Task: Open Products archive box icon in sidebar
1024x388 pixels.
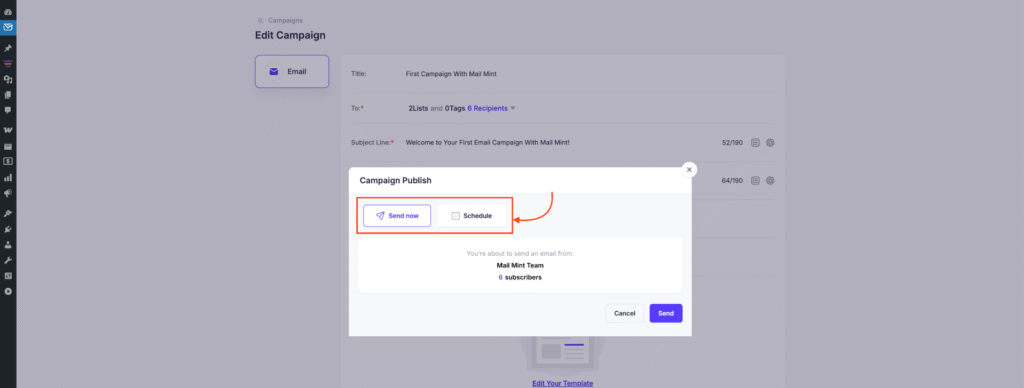Action: [8, 146]
